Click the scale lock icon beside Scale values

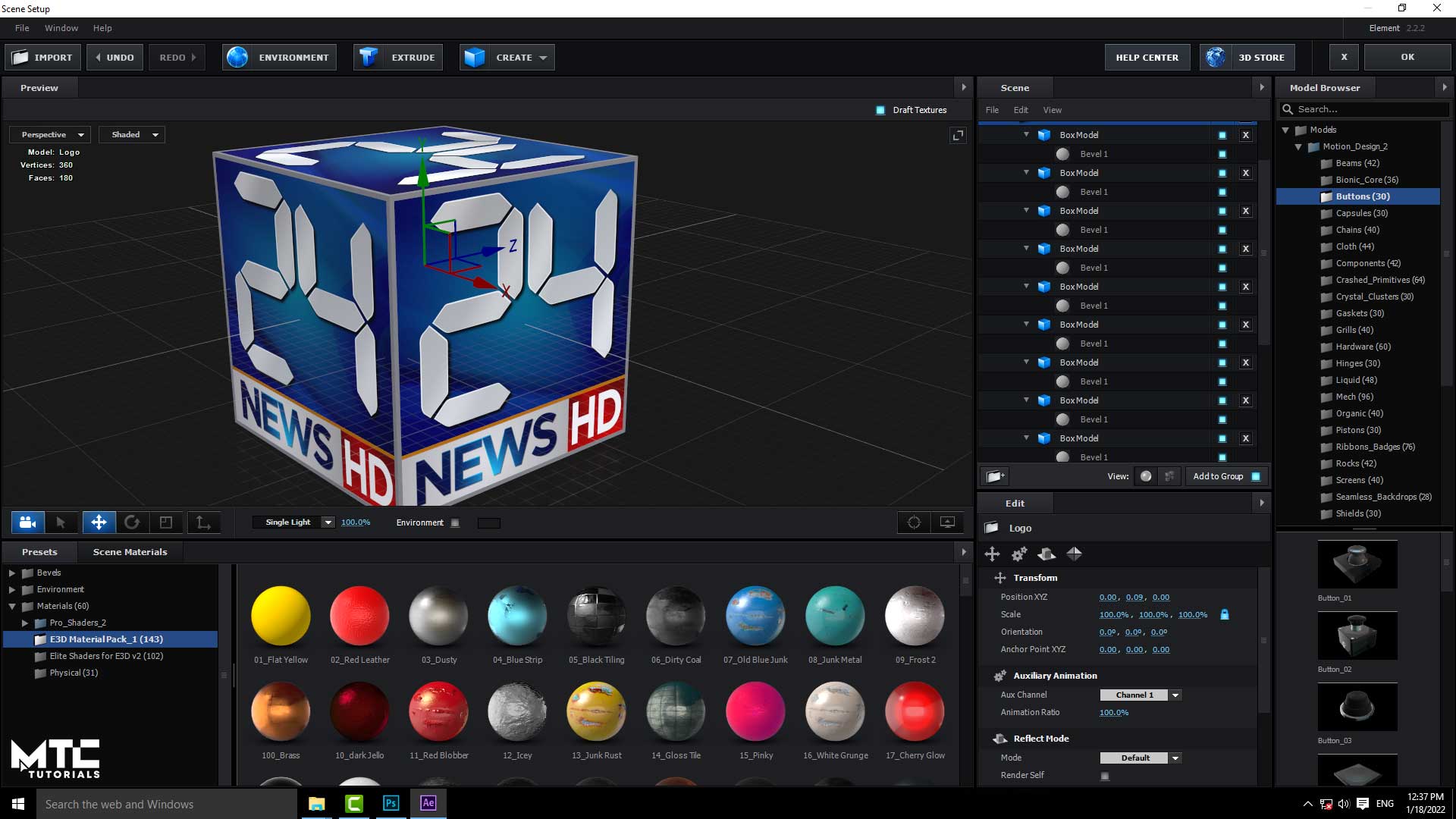tap(1225, 615)
